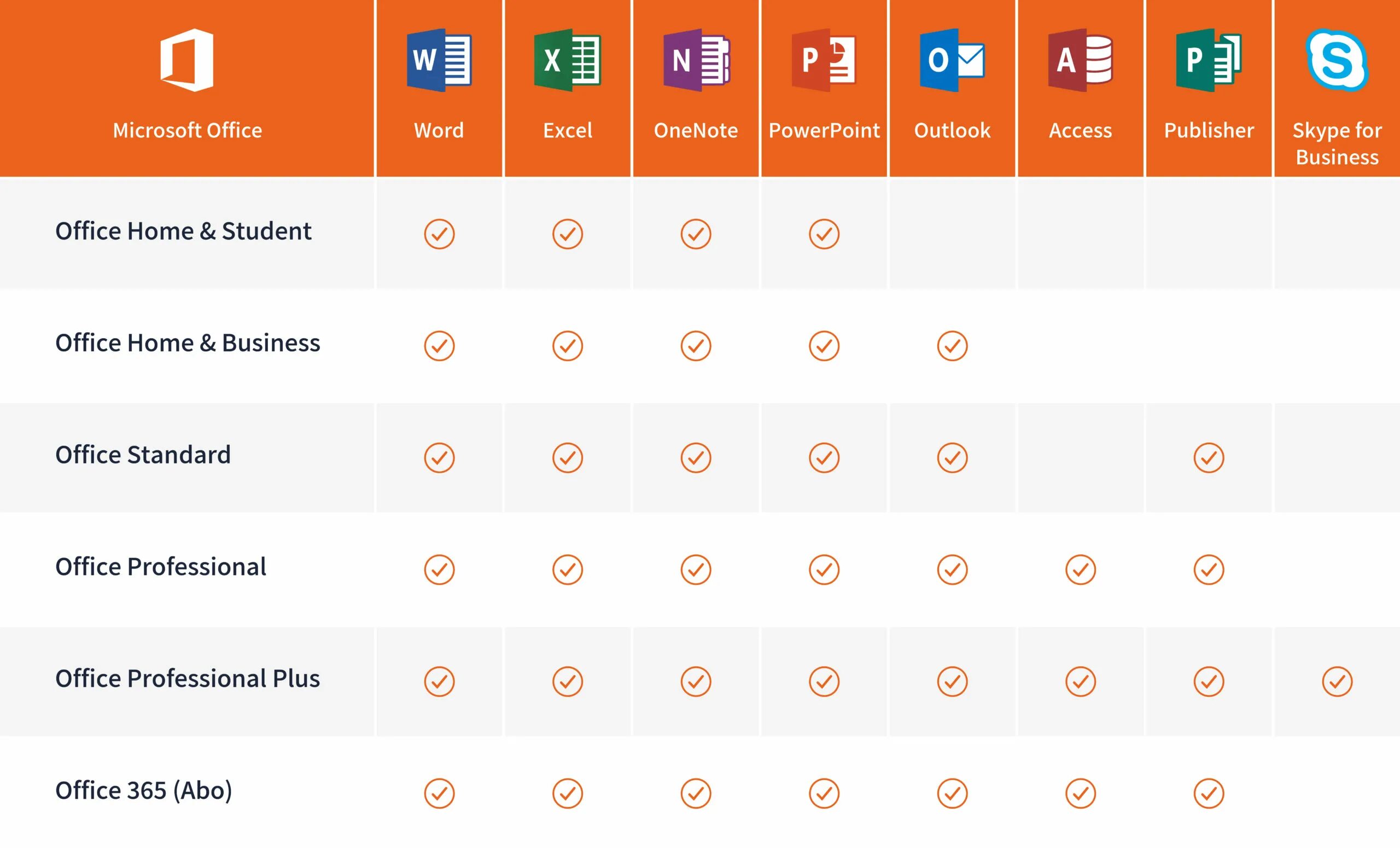
Task: Click the Access app icon
Action: pos(1081,60)
